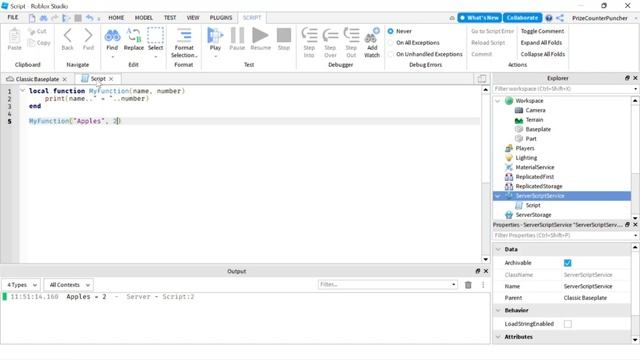Switch to the TEST ribbon tab
This screenshot has height=360, width=640.
click(x=170, y=18)
